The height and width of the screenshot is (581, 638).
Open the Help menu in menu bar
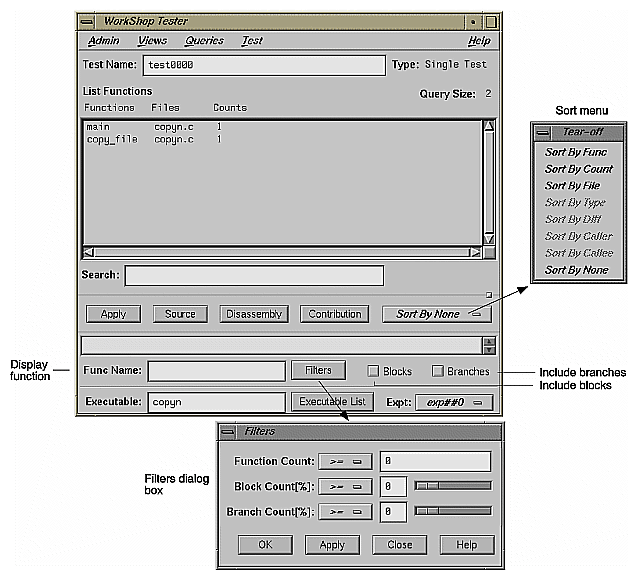[479, 41]
